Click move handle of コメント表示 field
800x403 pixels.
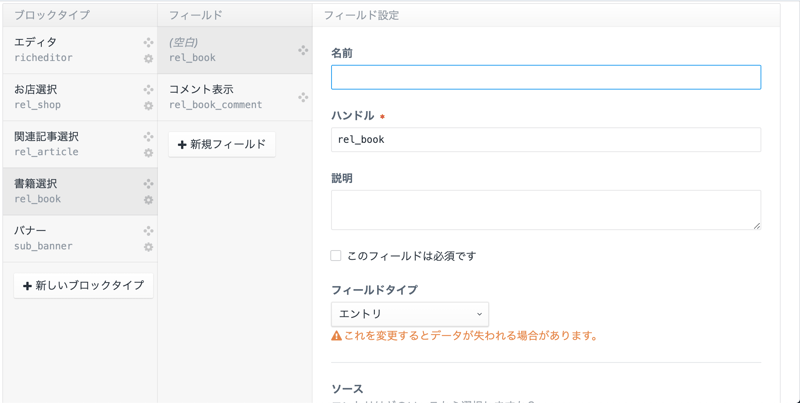303,97
